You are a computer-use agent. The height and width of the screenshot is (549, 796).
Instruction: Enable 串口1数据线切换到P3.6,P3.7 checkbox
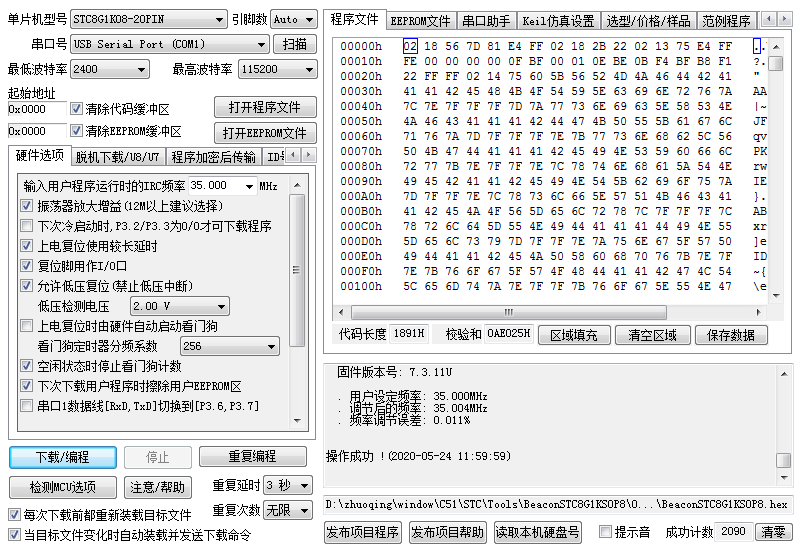pos(26,406)
